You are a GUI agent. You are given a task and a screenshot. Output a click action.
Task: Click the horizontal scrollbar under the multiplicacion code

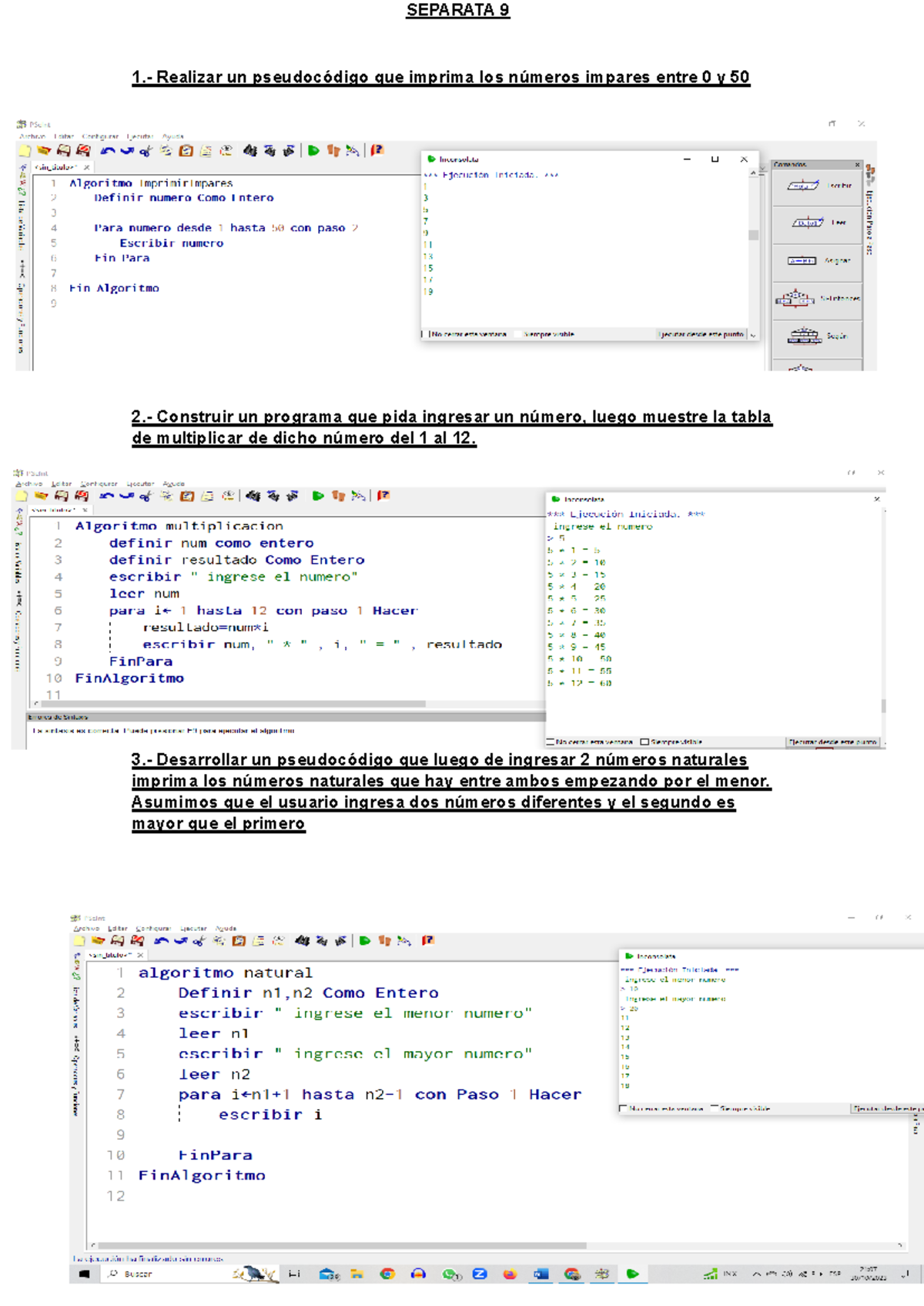pyautogui.click(x=231, y=704)
